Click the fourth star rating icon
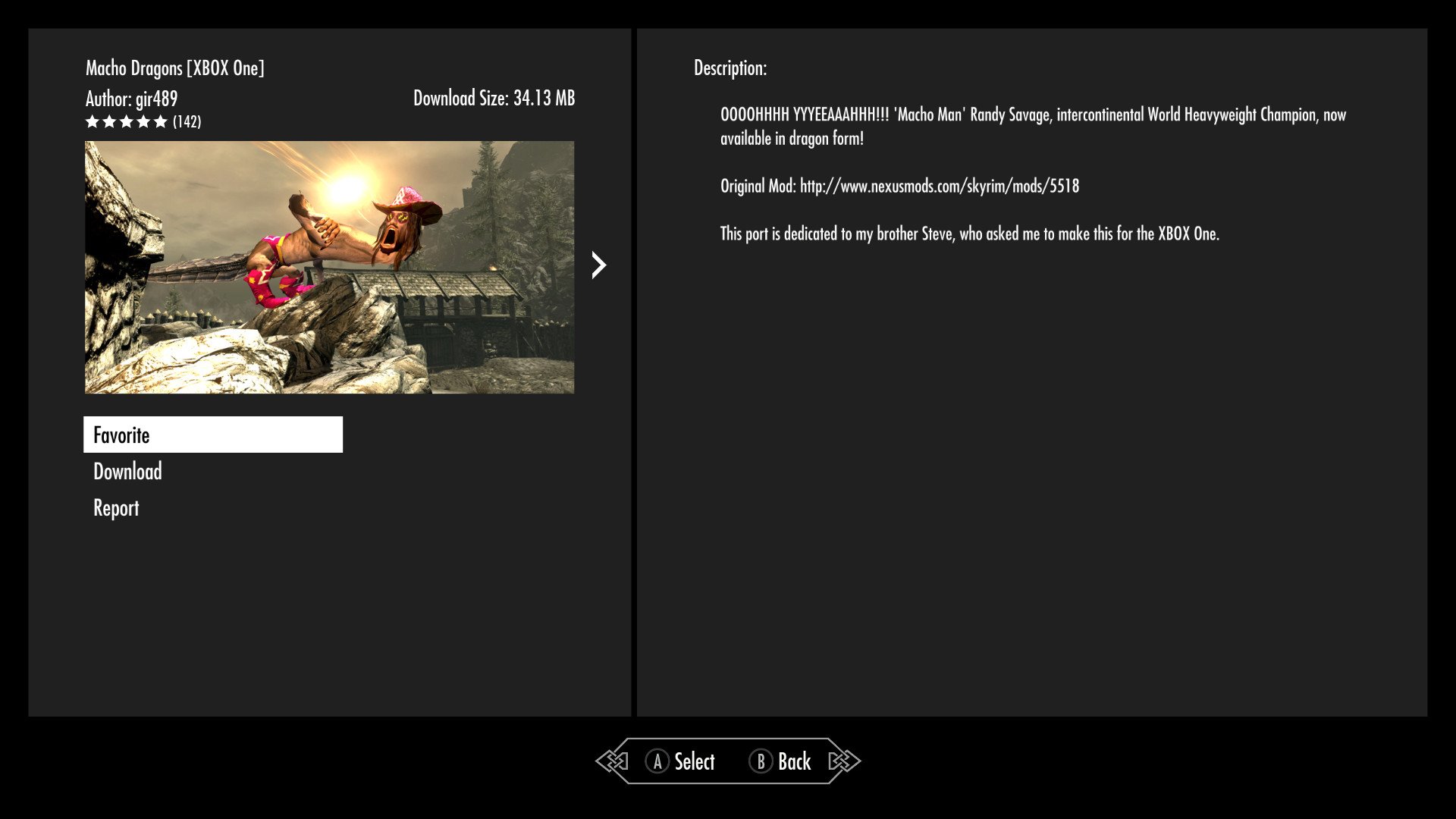The height and width of the screenshot is (819, 1456). [x=142, y=121]
